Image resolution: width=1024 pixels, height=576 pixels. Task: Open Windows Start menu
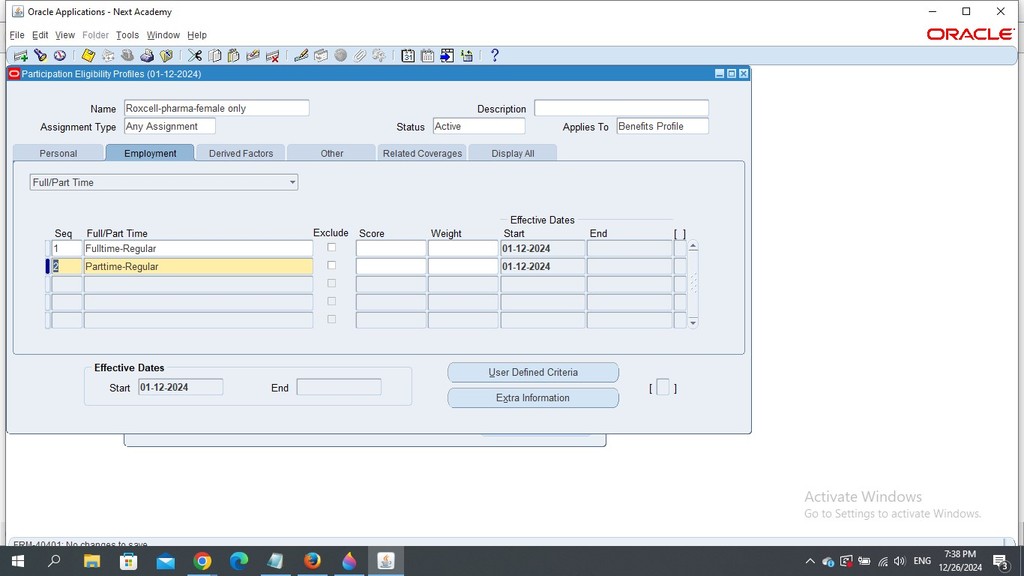pyautogui.click(x=18, y=561)
